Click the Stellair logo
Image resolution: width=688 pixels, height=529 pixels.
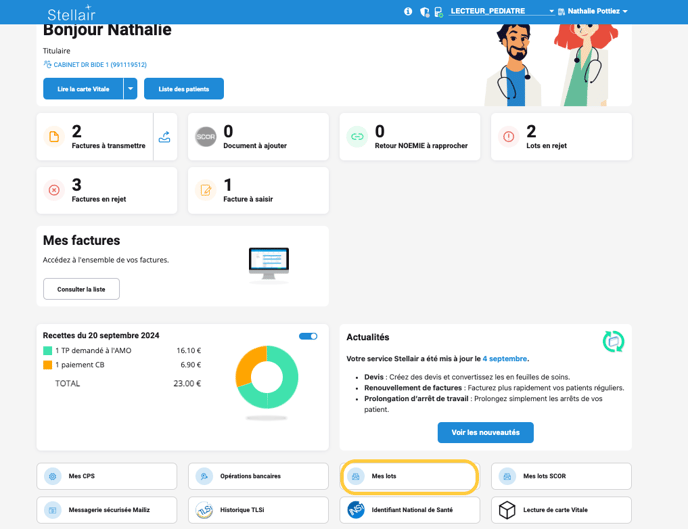coord(71,13)
